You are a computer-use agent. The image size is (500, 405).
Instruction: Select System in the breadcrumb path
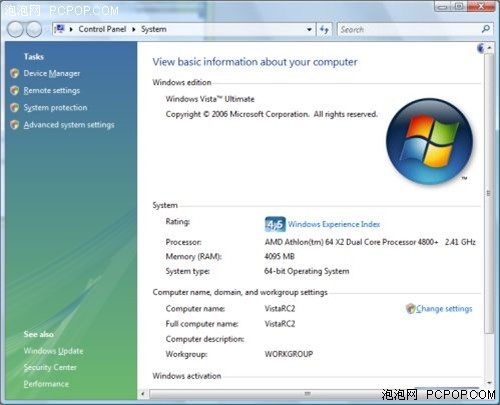[153, 29]
